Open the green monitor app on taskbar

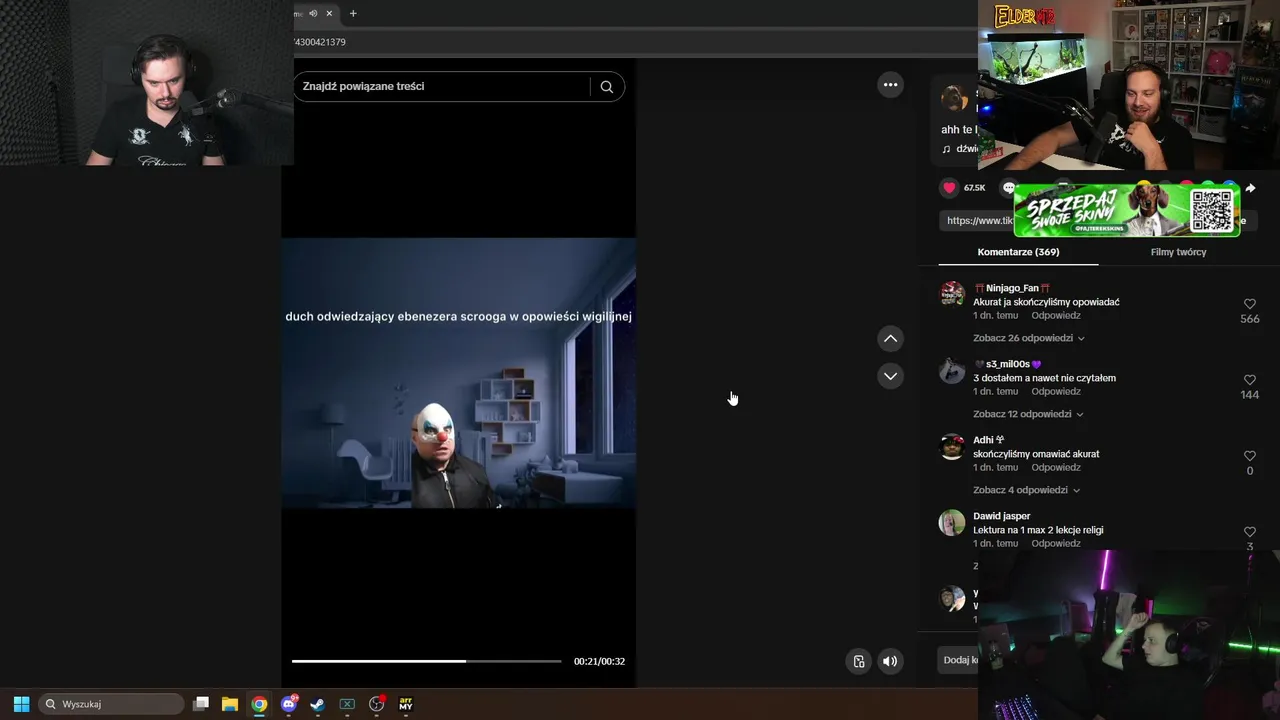[x=347, y=704]
